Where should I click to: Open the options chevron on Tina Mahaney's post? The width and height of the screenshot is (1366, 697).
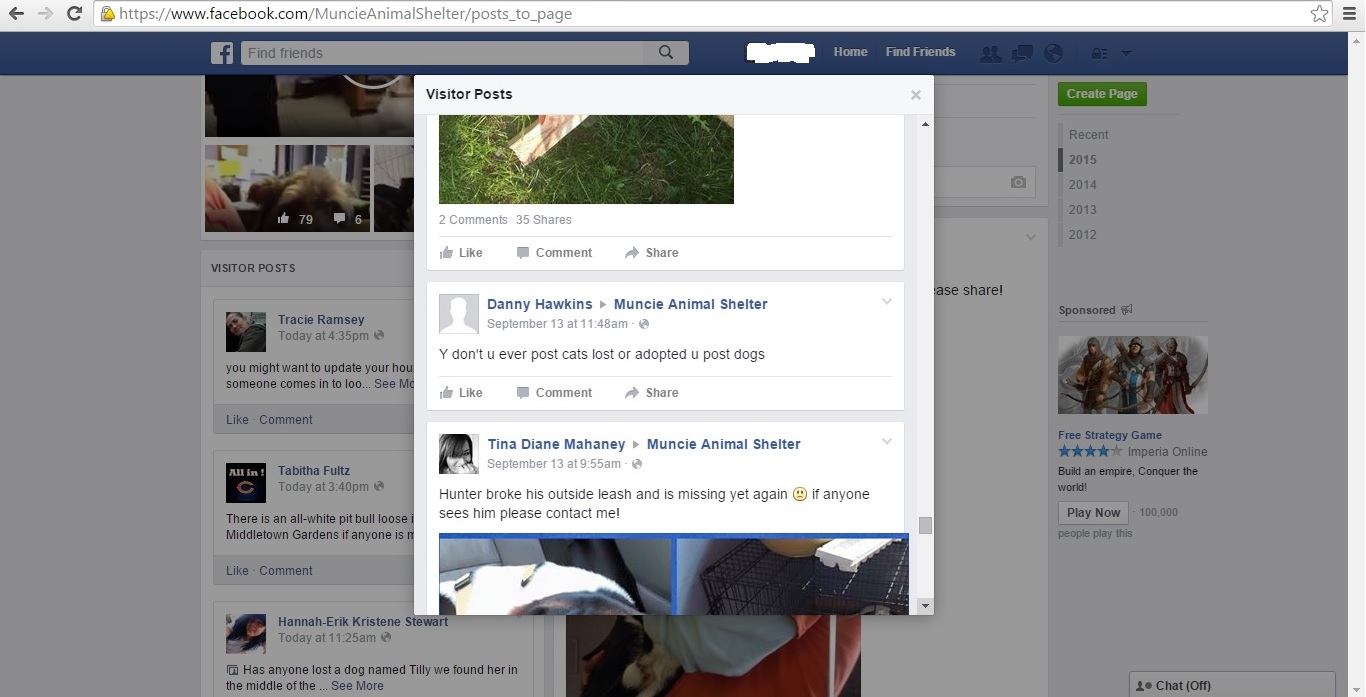(x=886, y=442)
